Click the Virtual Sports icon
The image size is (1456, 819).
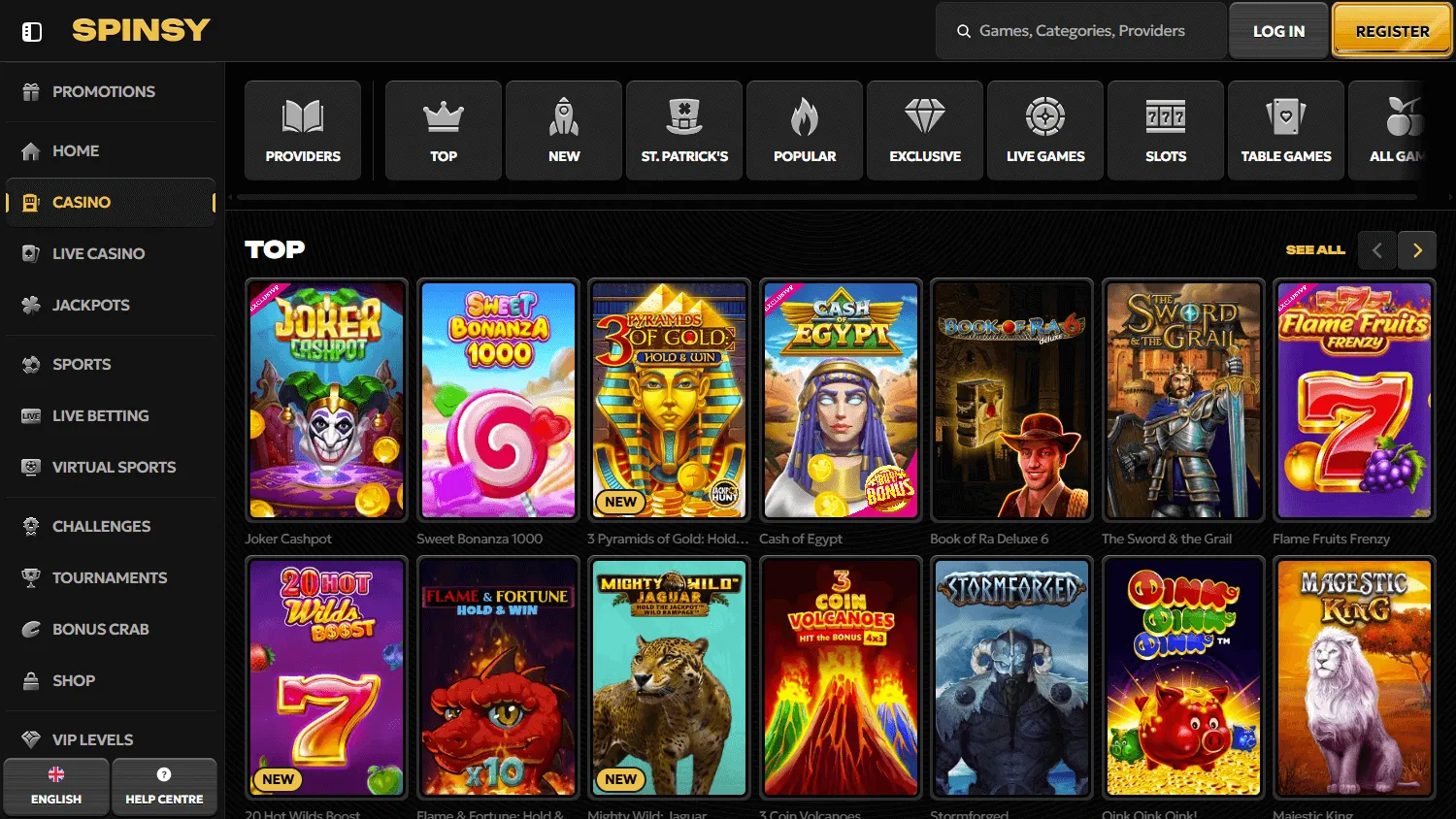click(29, 467)
